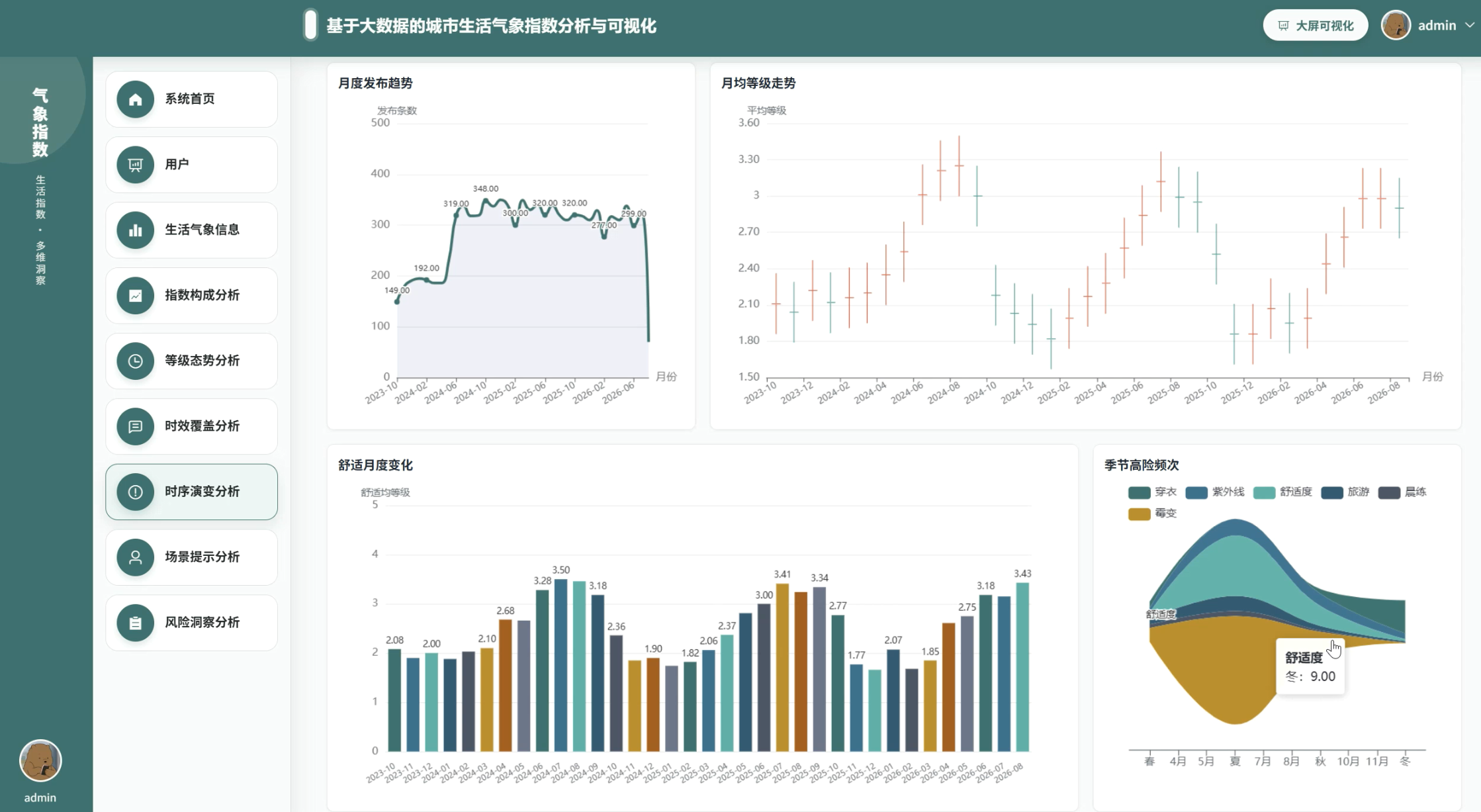Open the 等级态势分析 clock icon
Image resolution: width=1481 pixels, height=812 pixels.
click(x=135, y=361)
